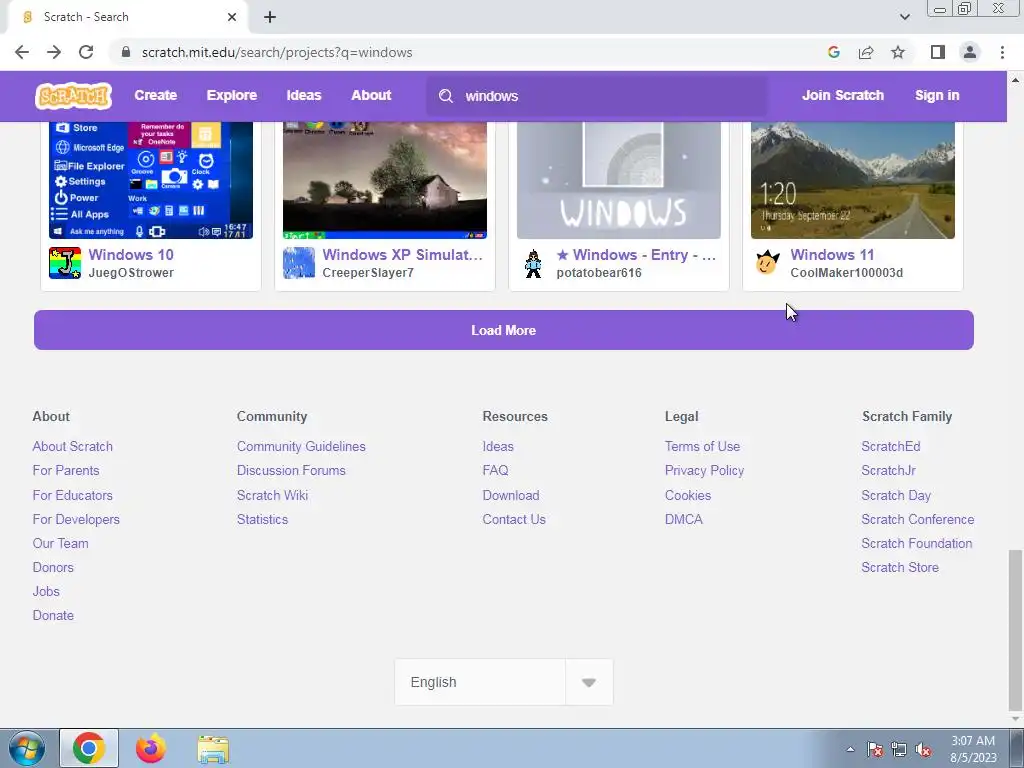Image resolution: width=1024 pixels, height=768 pixels.
Task: Click the Download link
Action: tap(511, 495)
